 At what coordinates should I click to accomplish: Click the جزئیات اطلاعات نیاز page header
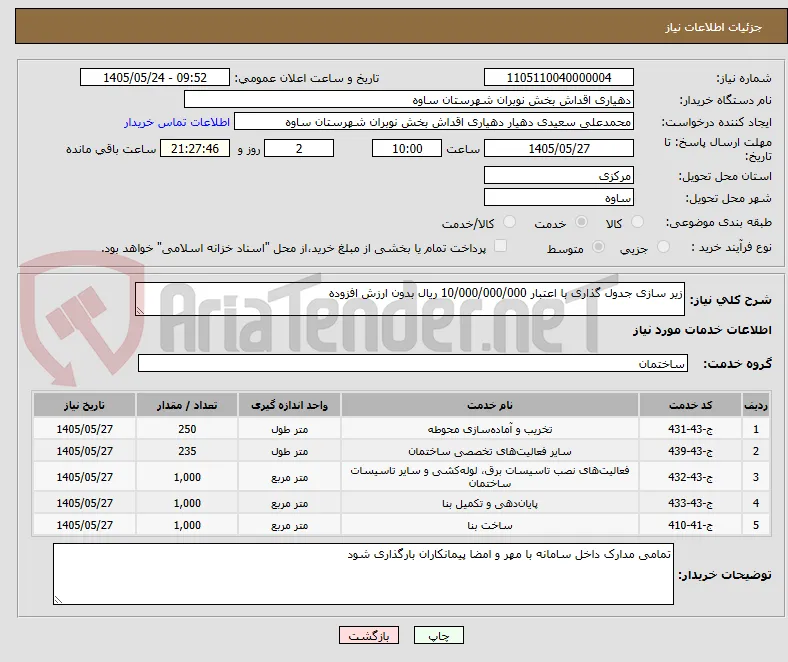[714, 27]
